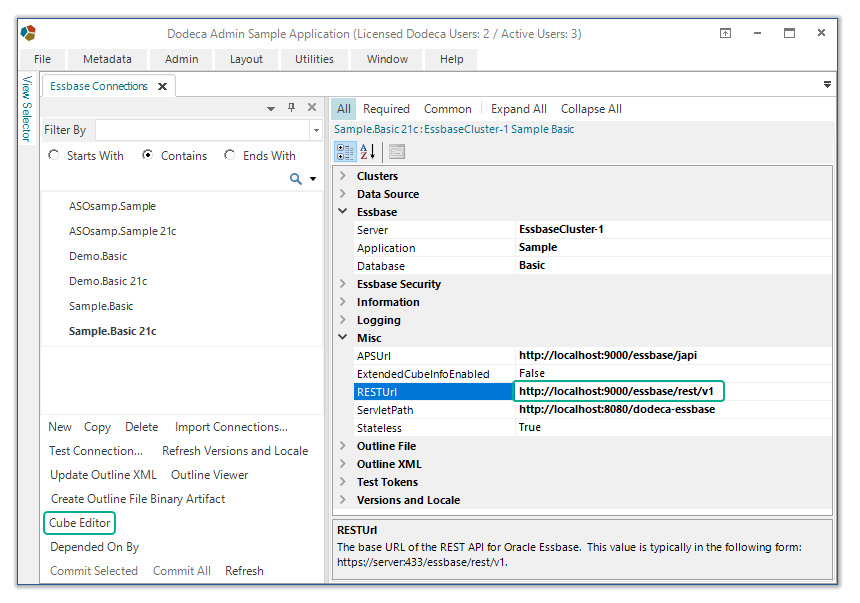Close the left list panel with X

[312, 107]
